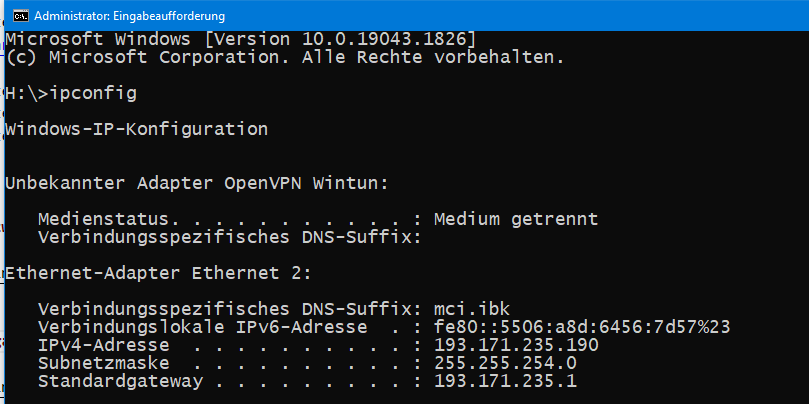The width and height of the screenshot is (809, 404).
Task: Click the 'Verbindungslokale IPv6-Adresse' label
Action: [202, 327]
